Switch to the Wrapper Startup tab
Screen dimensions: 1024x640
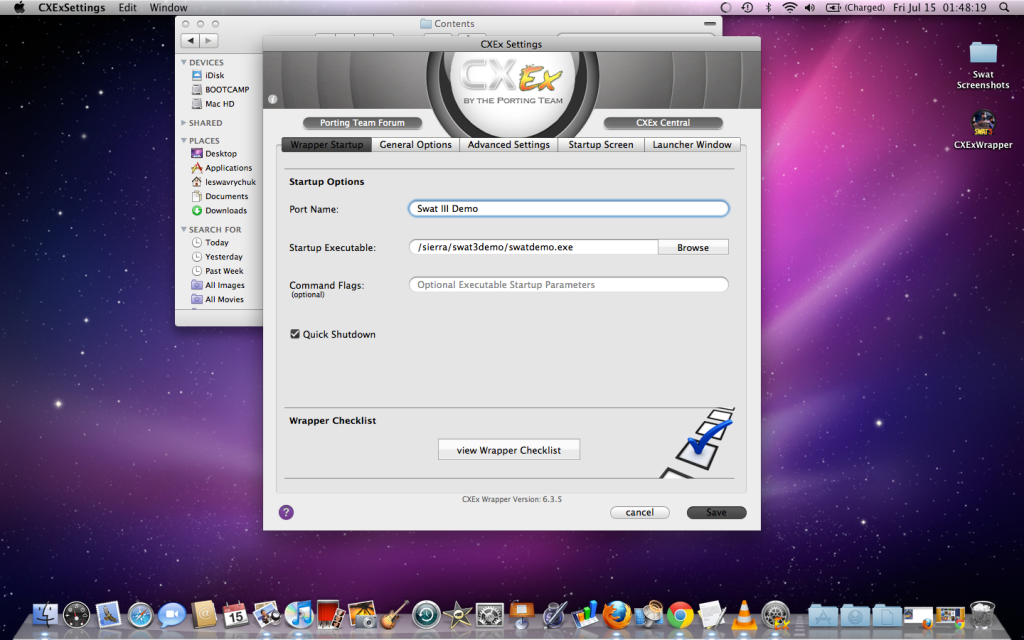(x=327, y=144)
